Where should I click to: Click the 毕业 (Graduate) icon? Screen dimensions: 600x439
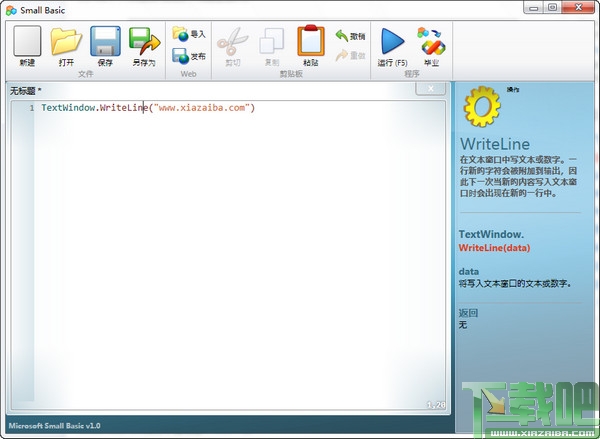point(431,41)
